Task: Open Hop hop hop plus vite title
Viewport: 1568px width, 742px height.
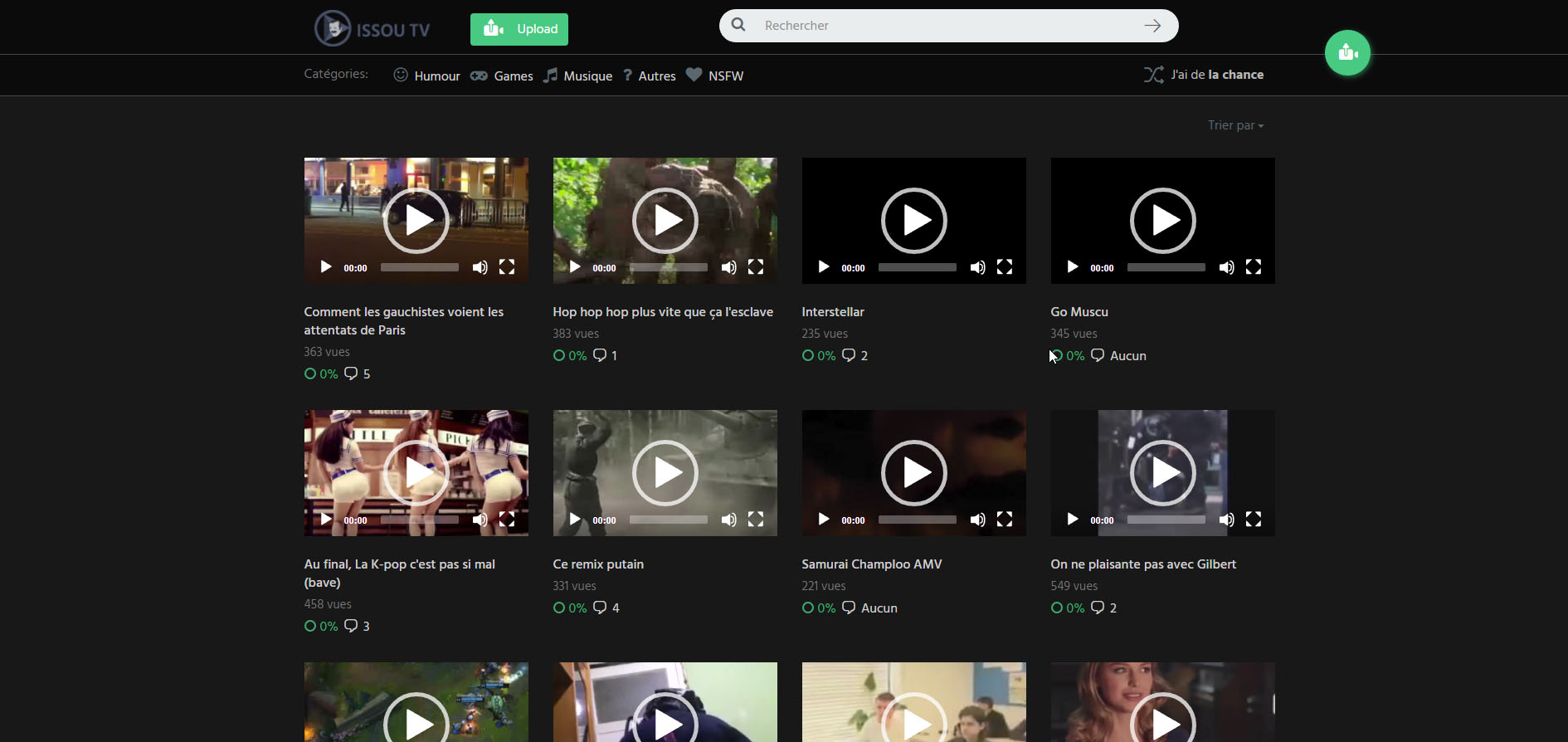Action: tap(663, 312)
